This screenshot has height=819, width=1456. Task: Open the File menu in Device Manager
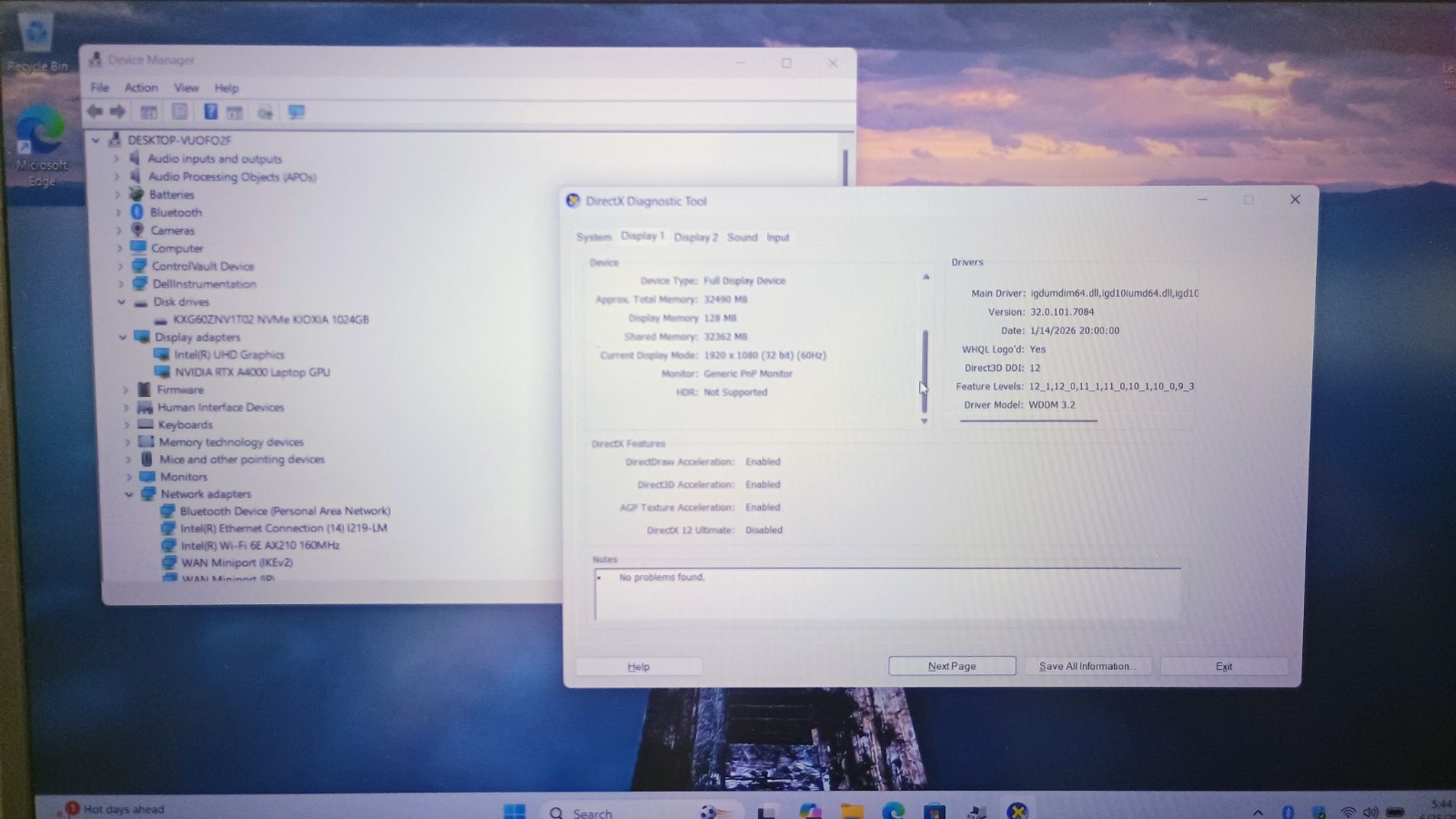coord(99,87)
